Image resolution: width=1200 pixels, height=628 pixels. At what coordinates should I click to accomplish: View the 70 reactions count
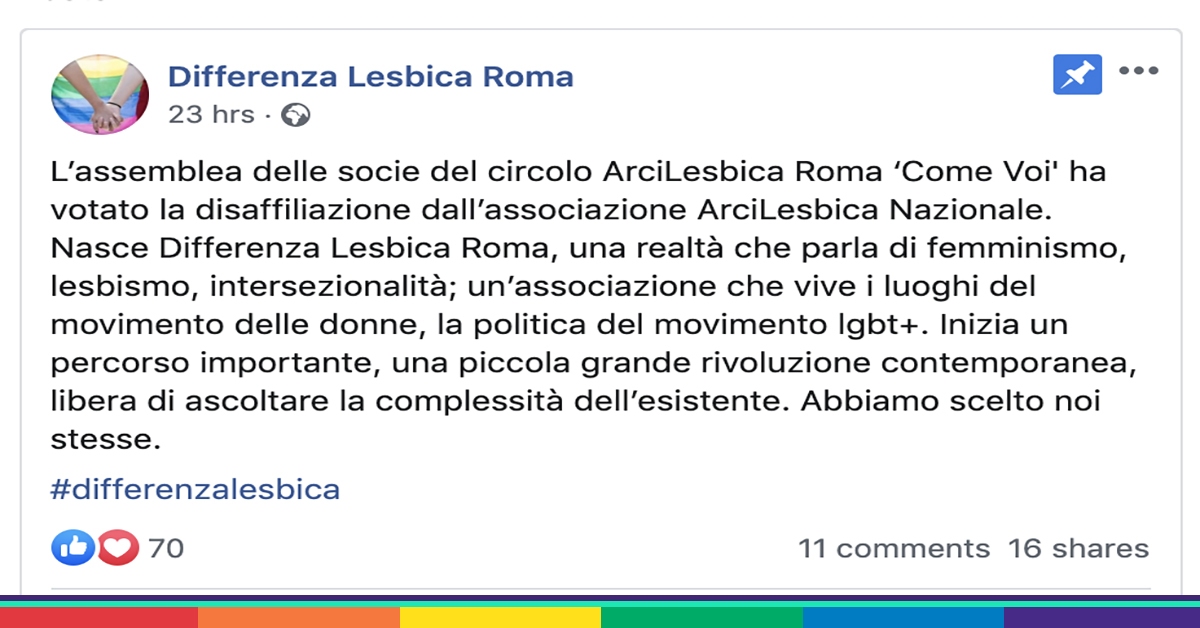click(166, 548)
